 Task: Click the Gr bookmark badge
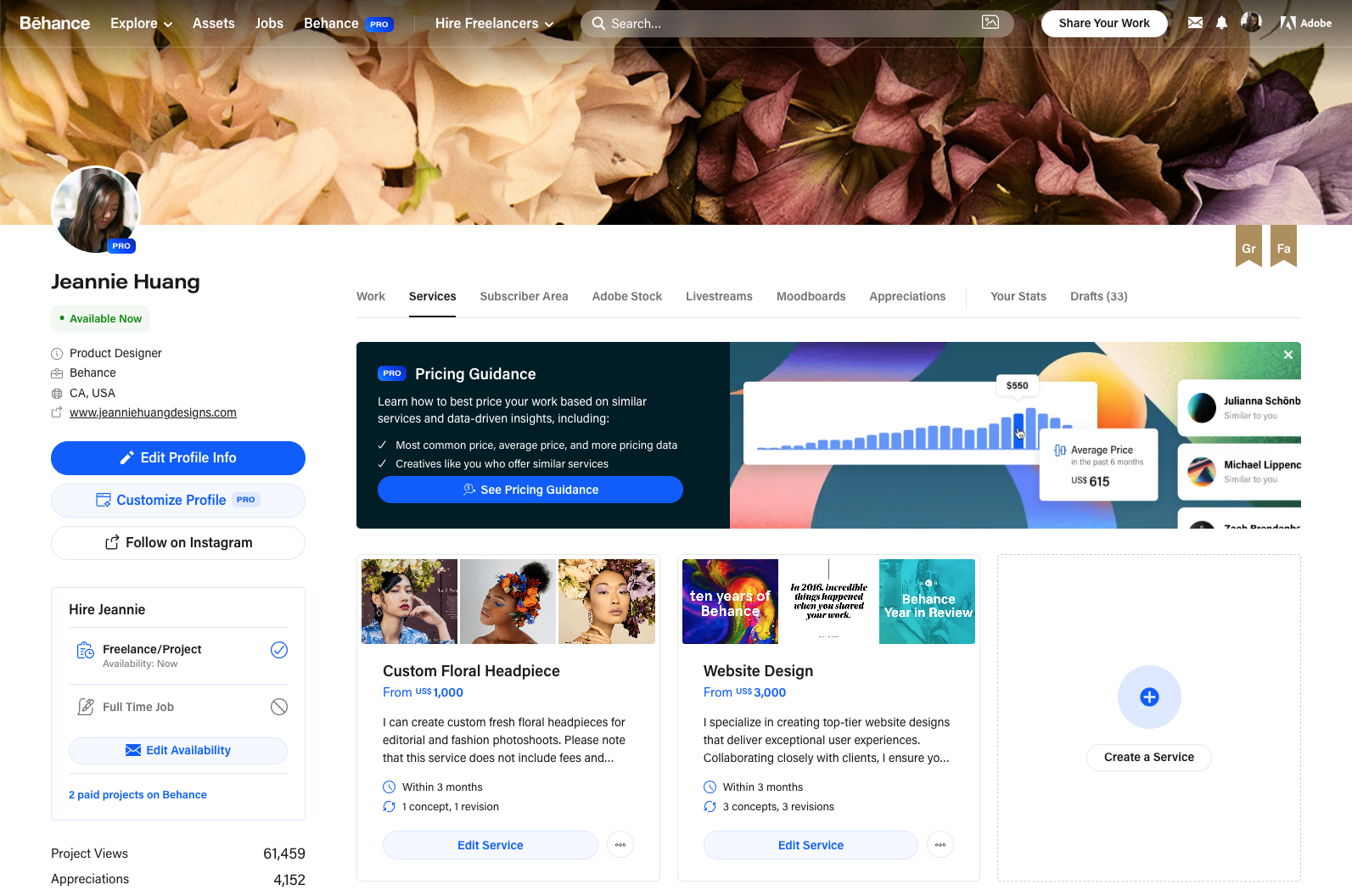click(x=1248, y=246)
